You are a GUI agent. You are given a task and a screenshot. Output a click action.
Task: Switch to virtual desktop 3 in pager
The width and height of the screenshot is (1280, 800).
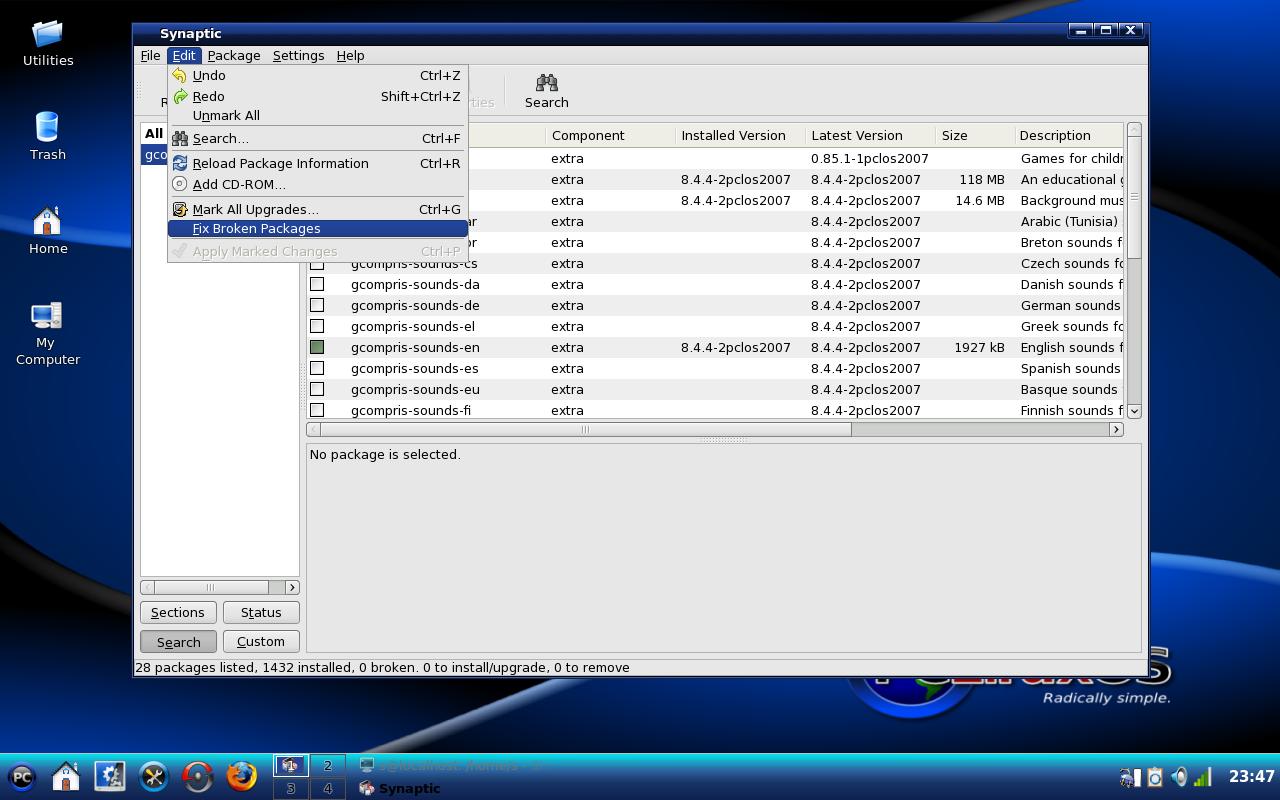coord(291,788)
